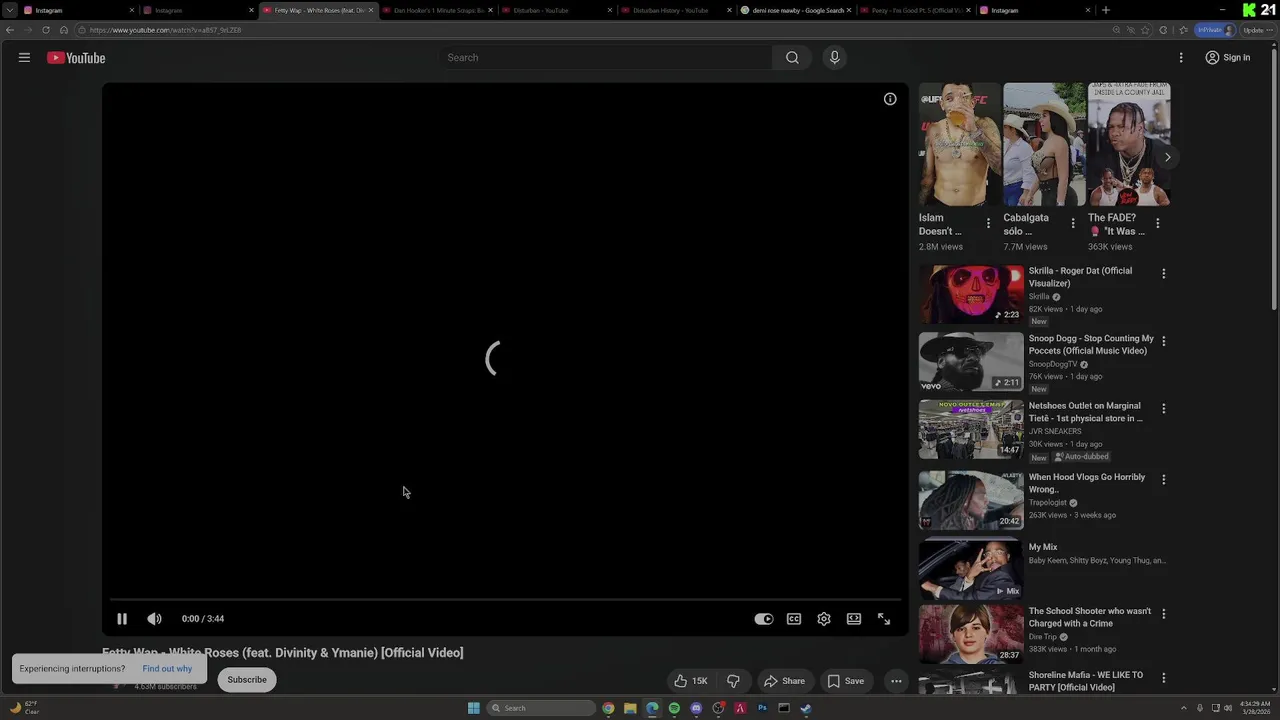Play Skrilla - Roger Dat visualizer

click(971, 294)
